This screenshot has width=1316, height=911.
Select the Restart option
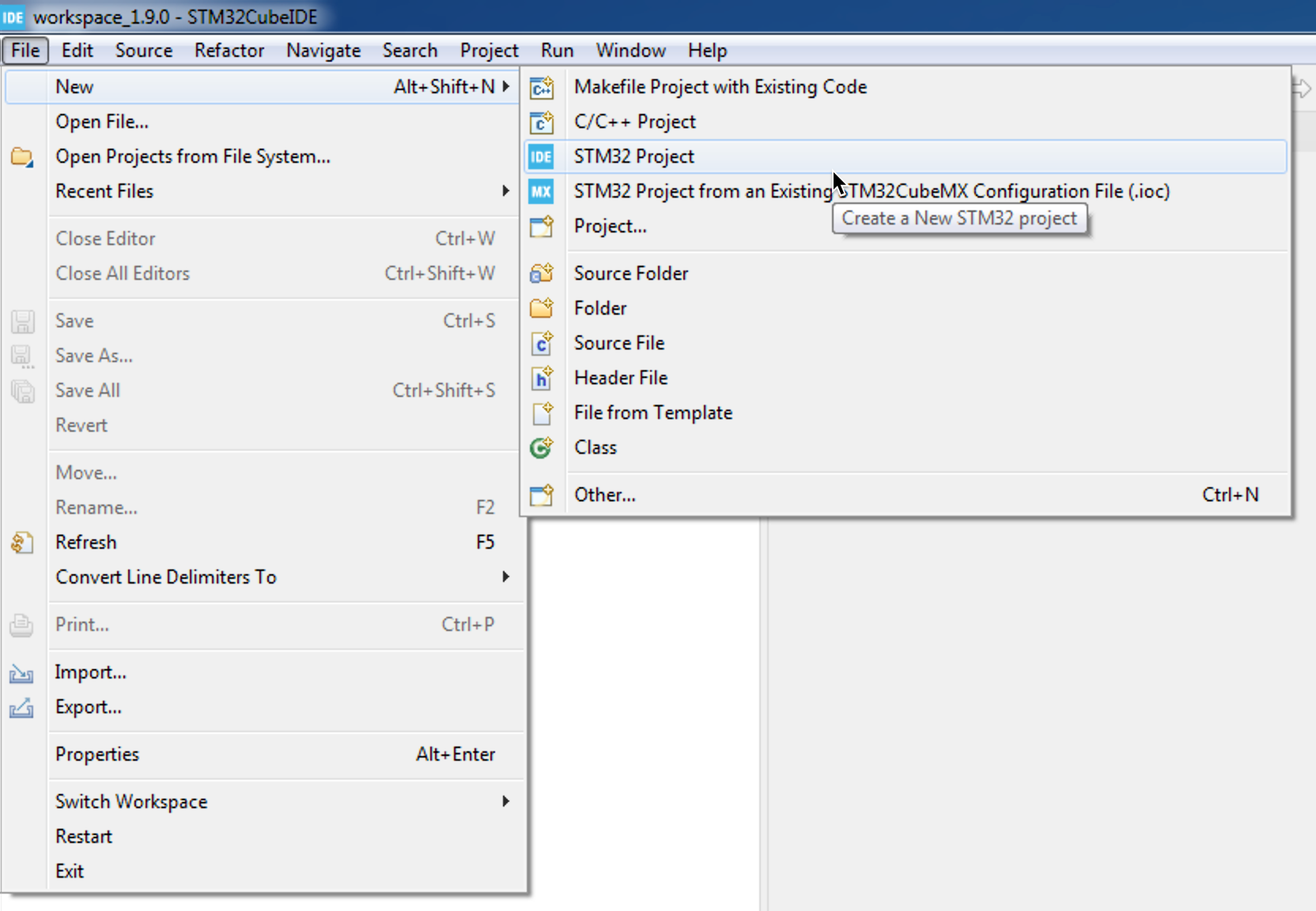[83, 836]
